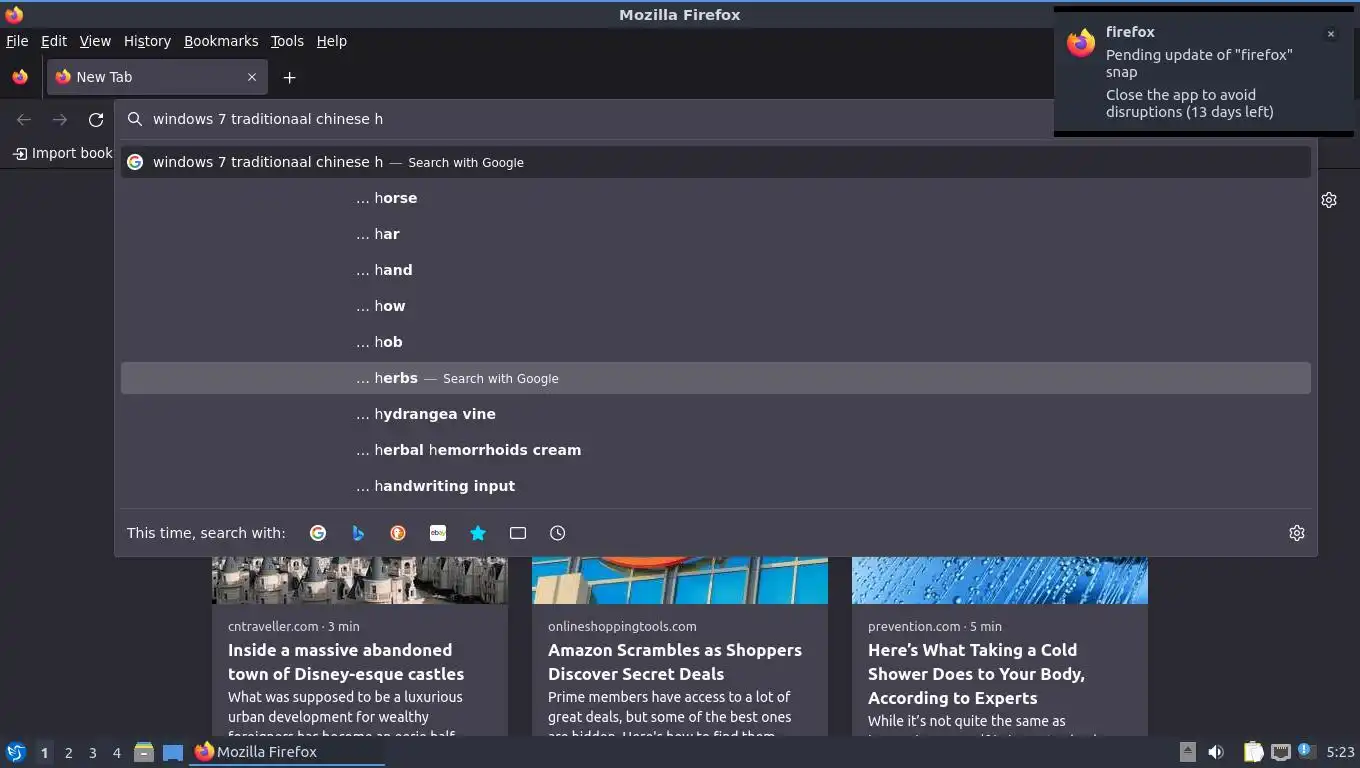Click the taskbar clock showing 5:23

pyautogui.click(x=1340, y=752)
